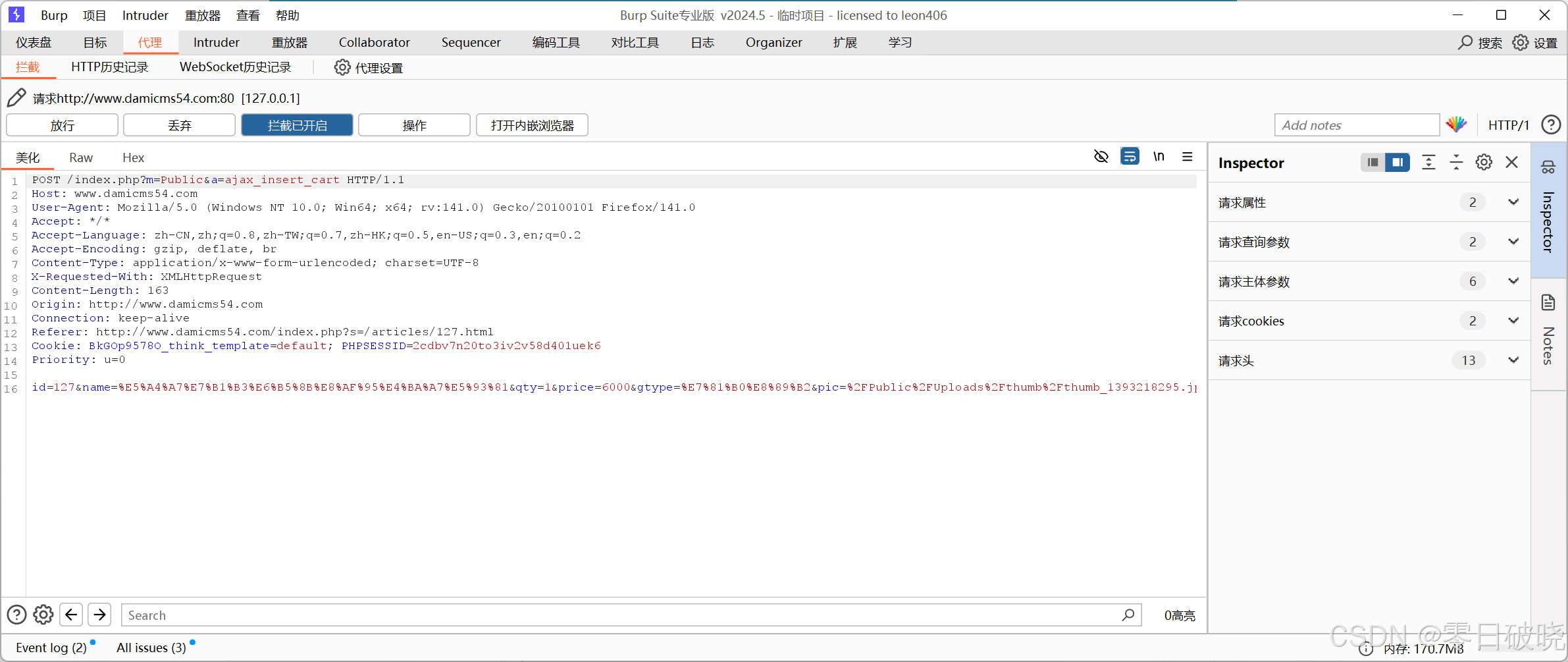Switch to Collaborator tab
Screen dimensions: 1568x662
pyautogui.click(x=375, y=43)
